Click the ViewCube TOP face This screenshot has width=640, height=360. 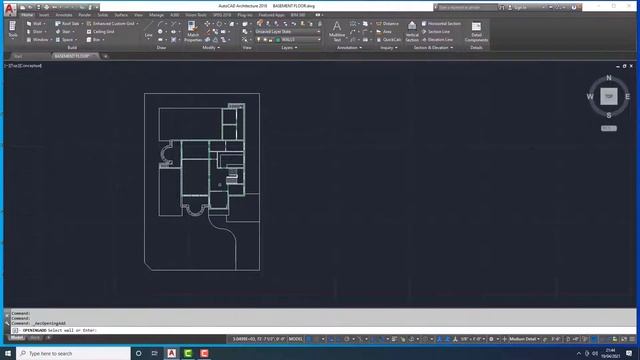click(x=609, y=96)
